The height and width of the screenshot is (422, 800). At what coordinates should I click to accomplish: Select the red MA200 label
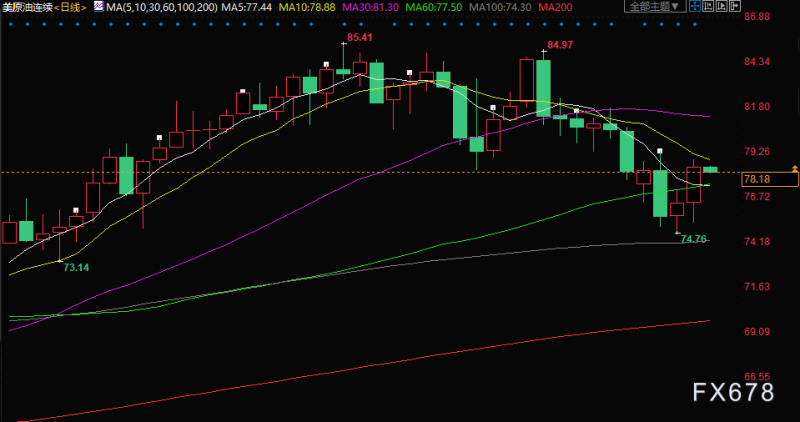pyautogui.click(x=555, y=7)
